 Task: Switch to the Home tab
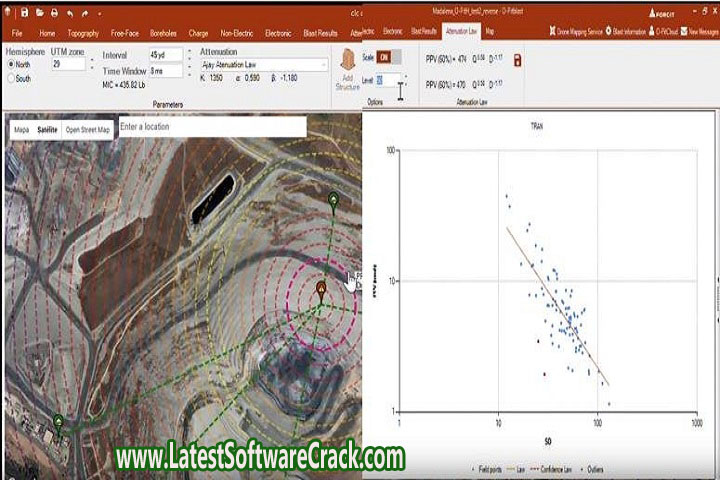(47, 33)
